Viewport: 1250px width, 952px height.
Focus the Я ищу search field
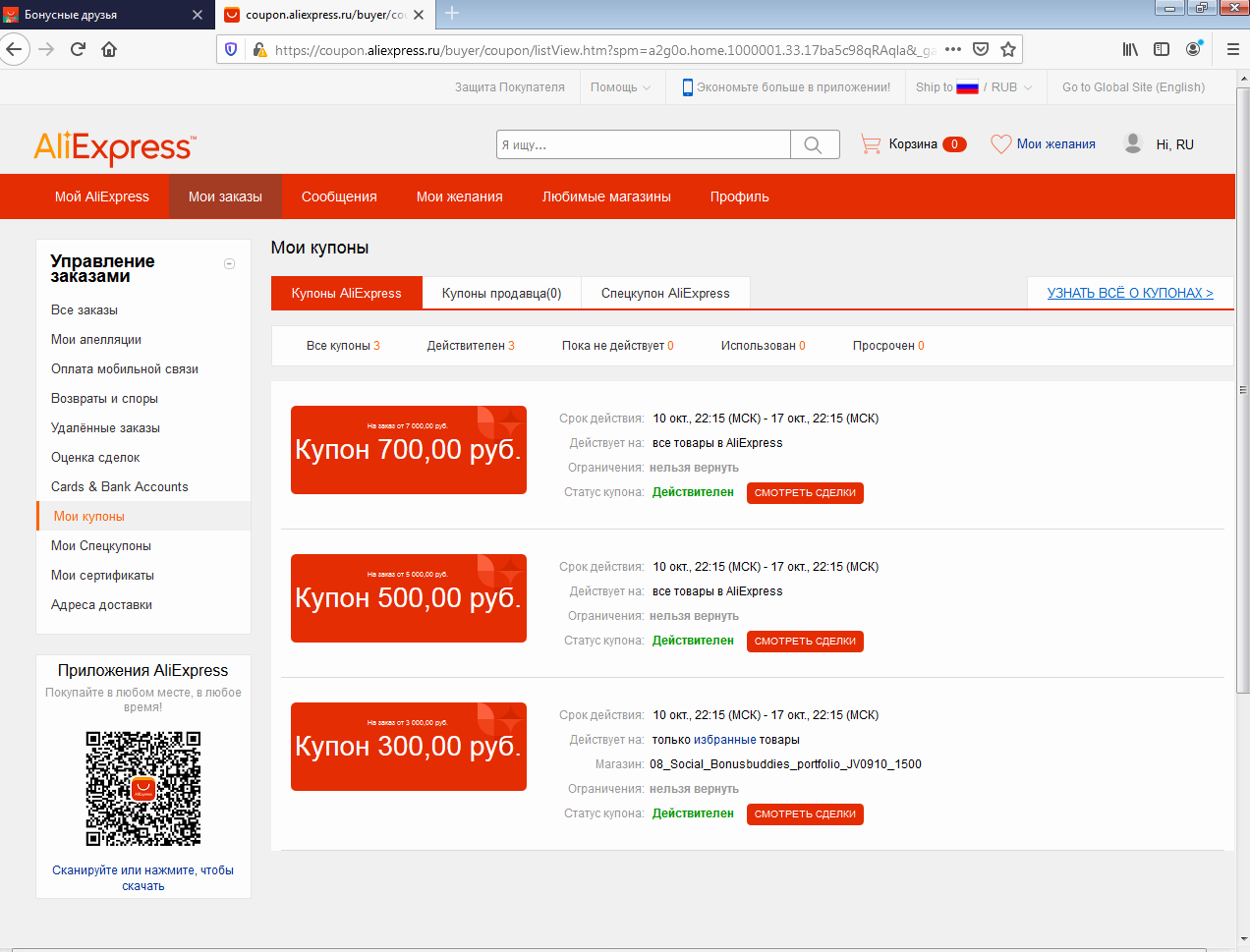point(644,144)
